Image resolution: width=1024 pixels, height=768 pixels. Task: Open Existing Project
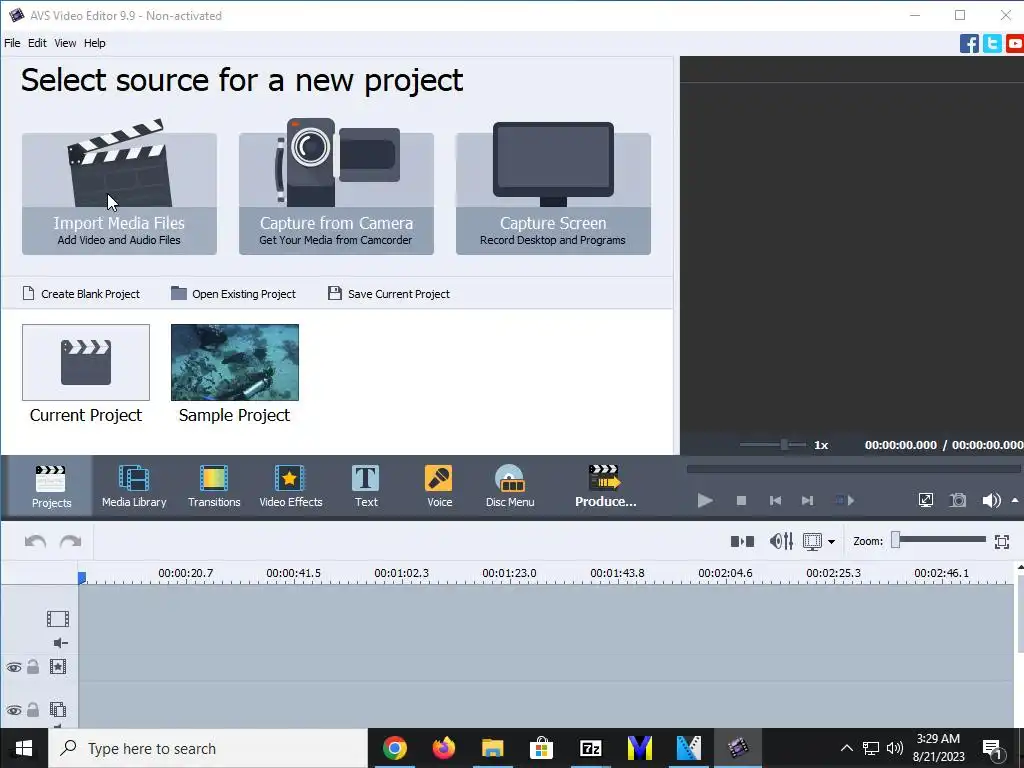tap(233, 294)
